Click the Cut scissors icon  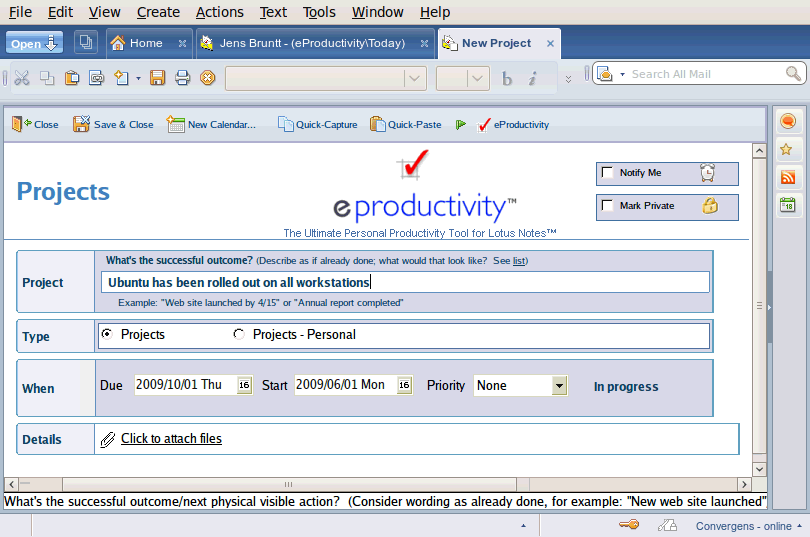[x=22, y=78]
